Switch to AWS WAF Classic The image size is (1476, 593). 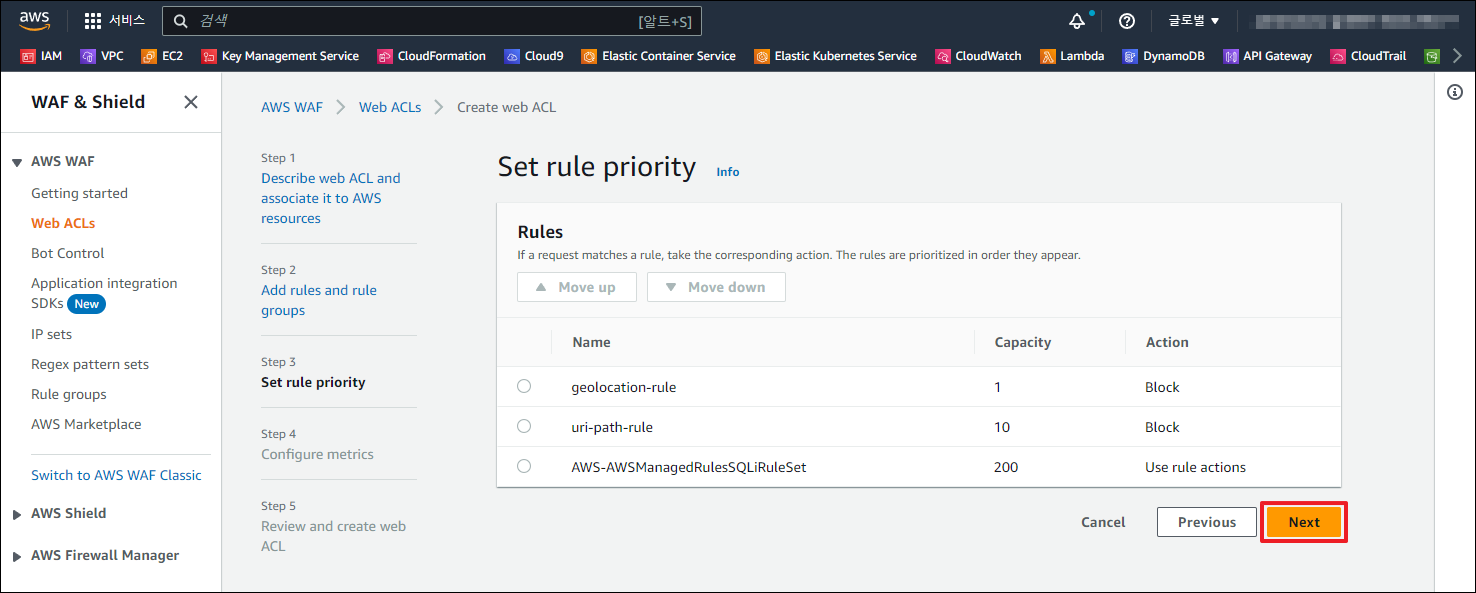tap(116, 475)
